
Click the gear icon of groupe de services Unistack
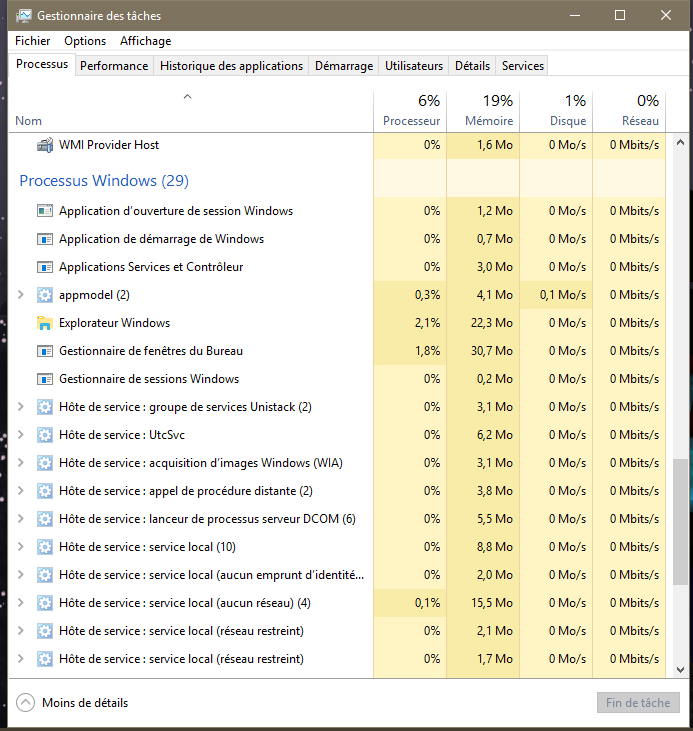pos(45,407)
